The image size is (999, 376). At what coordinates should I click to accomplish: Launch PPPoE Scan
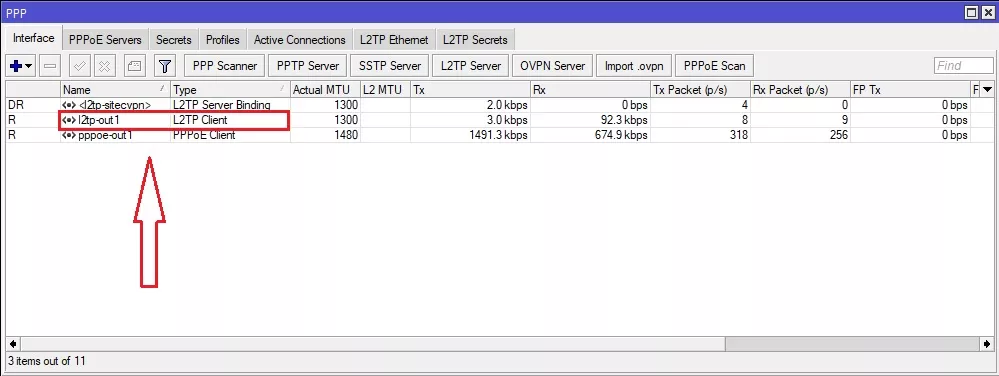pos(715,66)
